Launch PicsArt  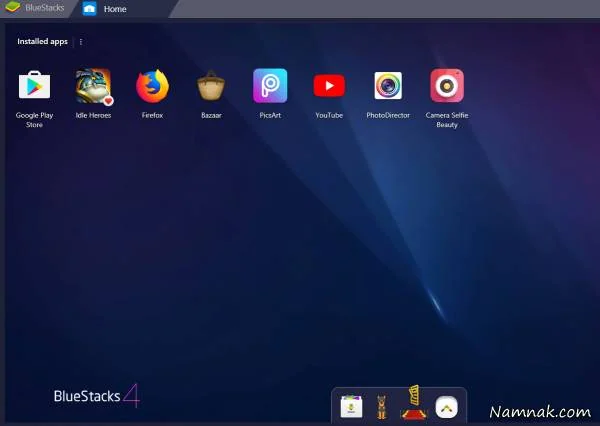270,86
